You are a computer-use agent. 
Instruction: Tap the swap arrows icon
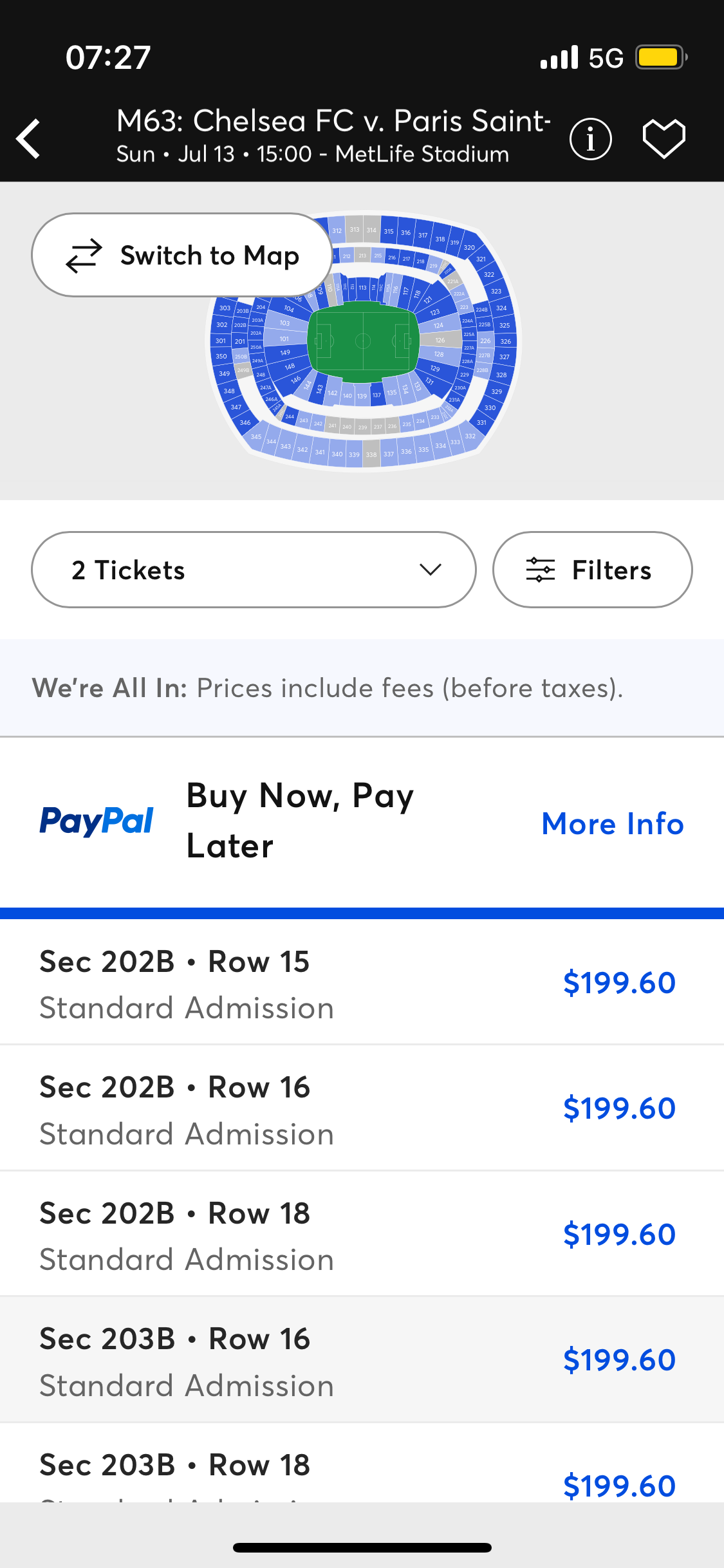coord(84,256)
